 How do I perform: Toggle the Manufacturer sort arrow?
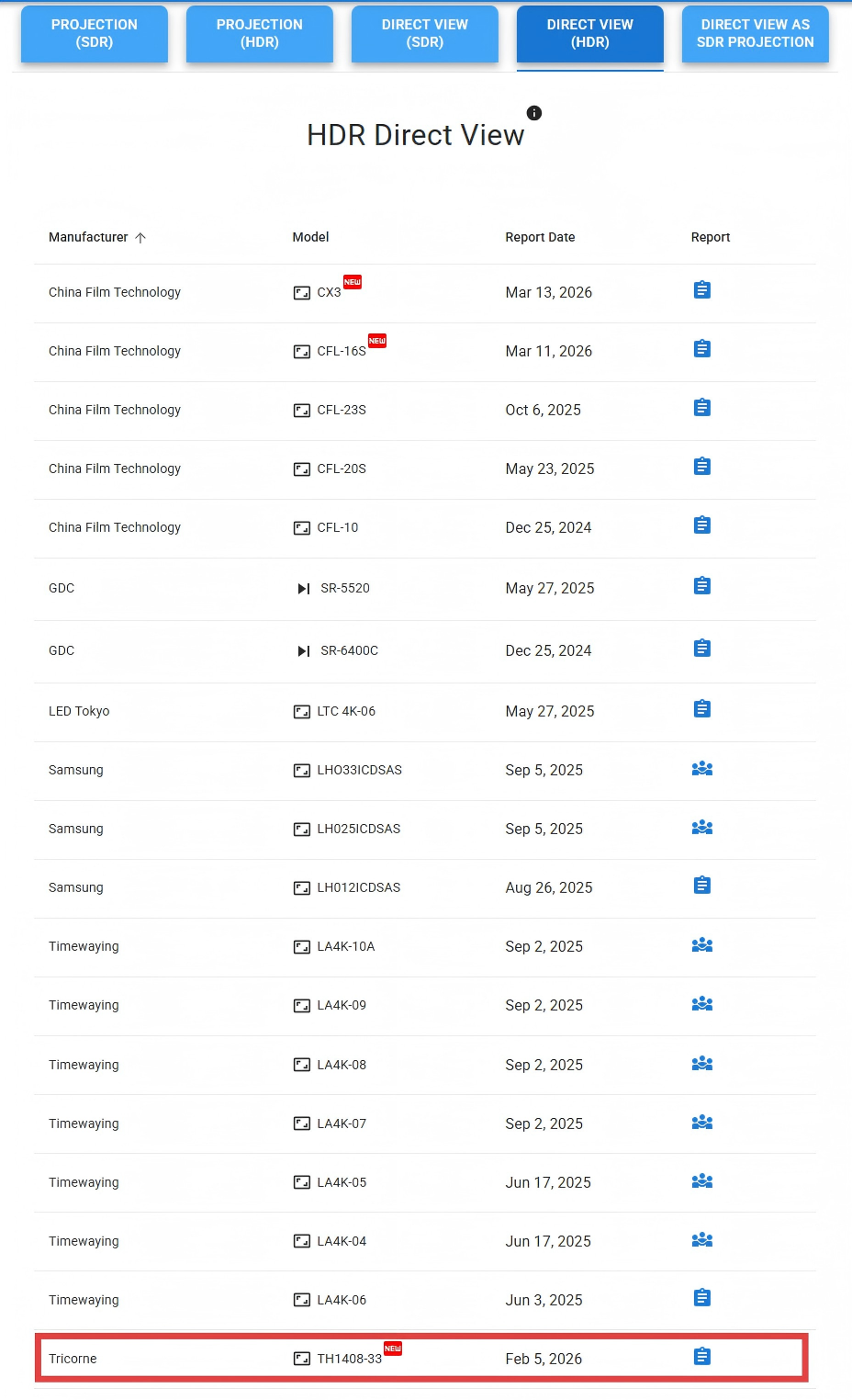(x=140, y=238)
